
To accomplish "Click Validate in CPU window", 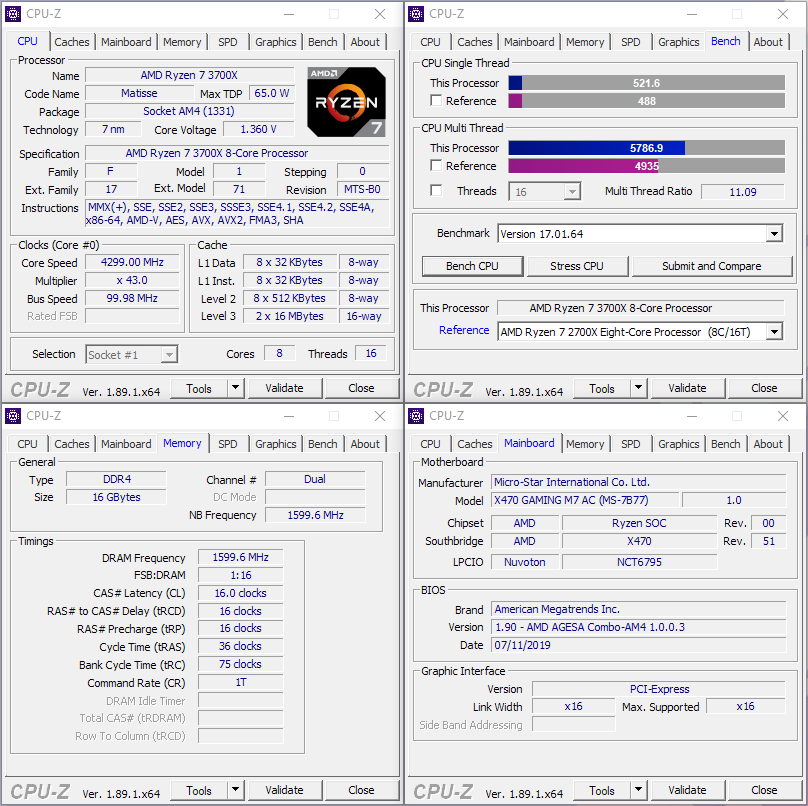I will pyautogui.click(x=284, y=388).
